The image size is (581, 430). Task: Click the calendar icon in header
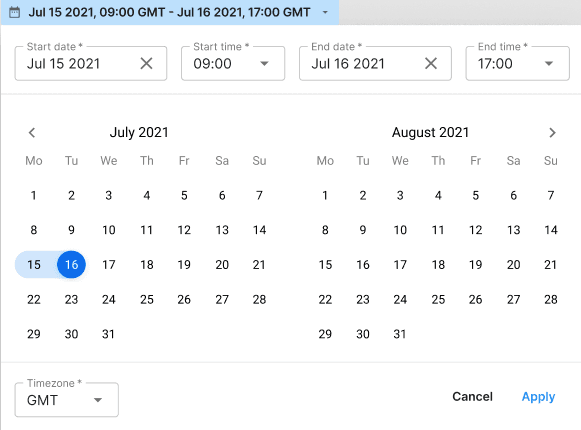point(14,12)
